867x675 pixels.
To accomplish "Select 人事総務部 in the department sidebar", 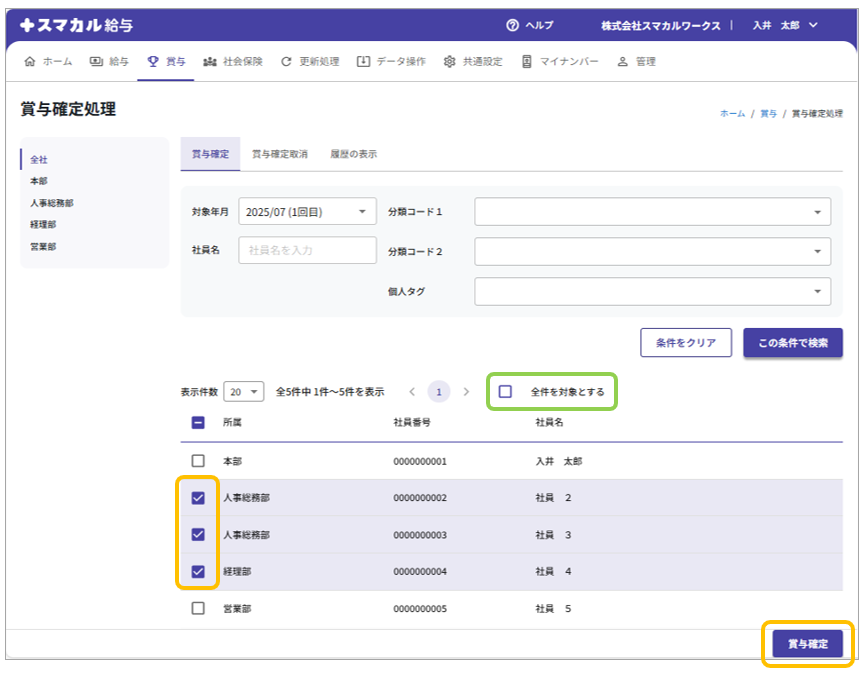I will [x=52, y=203].
